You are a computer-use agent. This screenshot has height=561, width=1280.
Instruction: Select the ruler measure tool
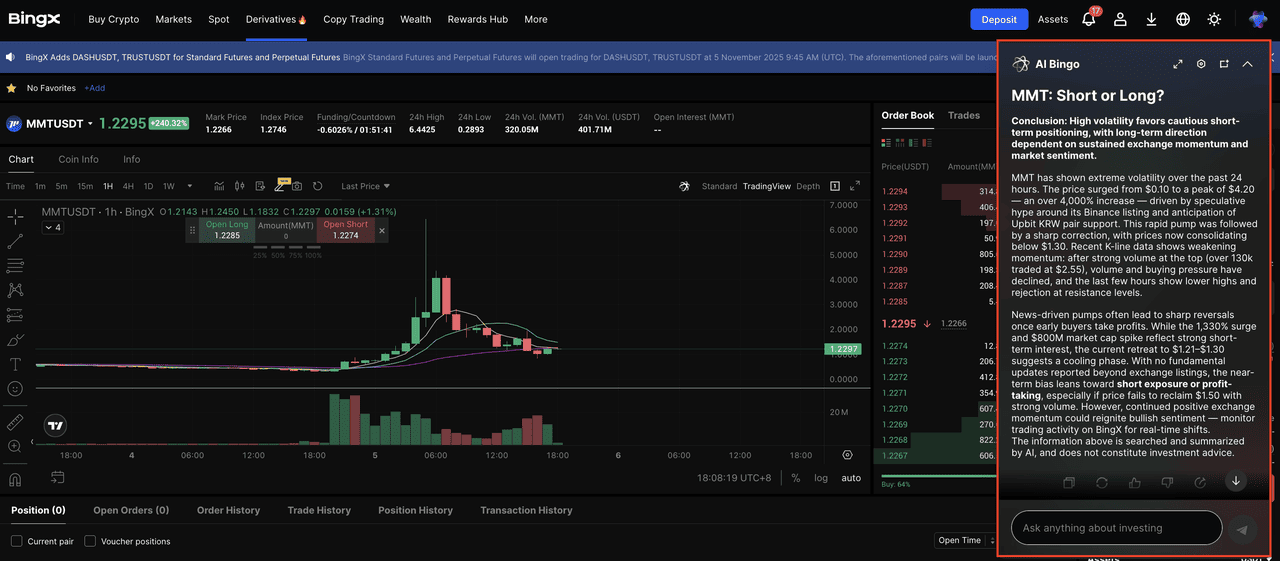(15, 422)
